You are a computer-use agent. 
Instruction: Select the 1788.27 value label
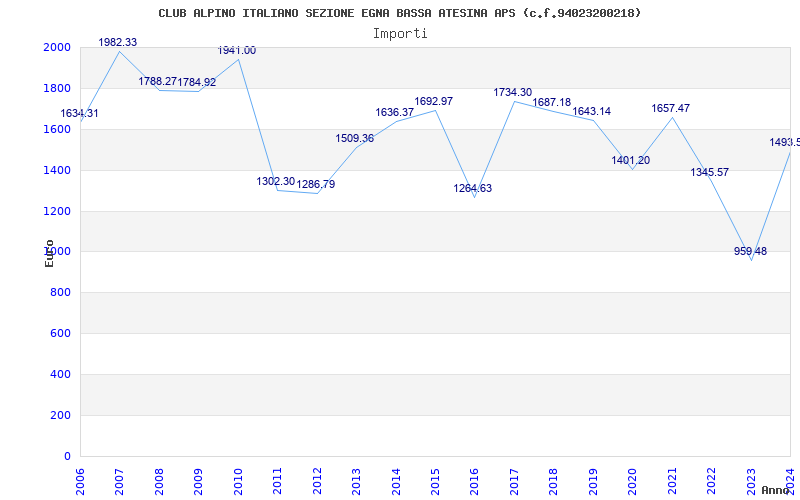[158, 81]
